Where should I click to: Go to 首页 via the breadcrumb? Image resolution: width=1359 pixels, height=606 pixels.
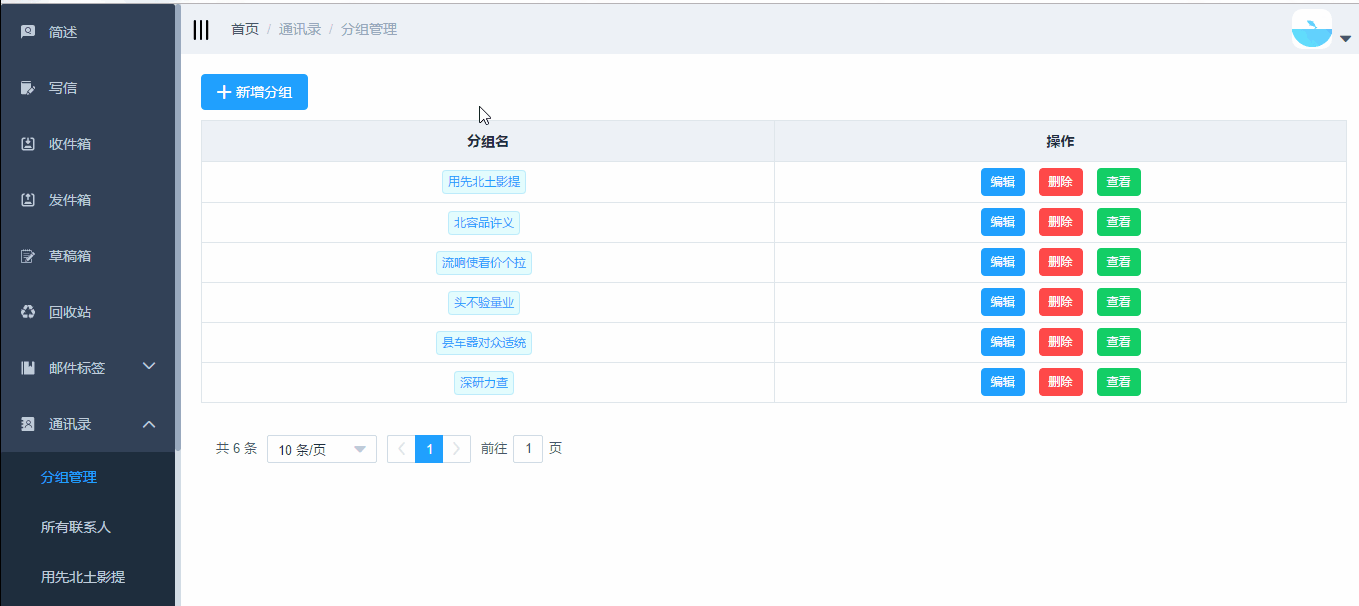coord(245,30)
